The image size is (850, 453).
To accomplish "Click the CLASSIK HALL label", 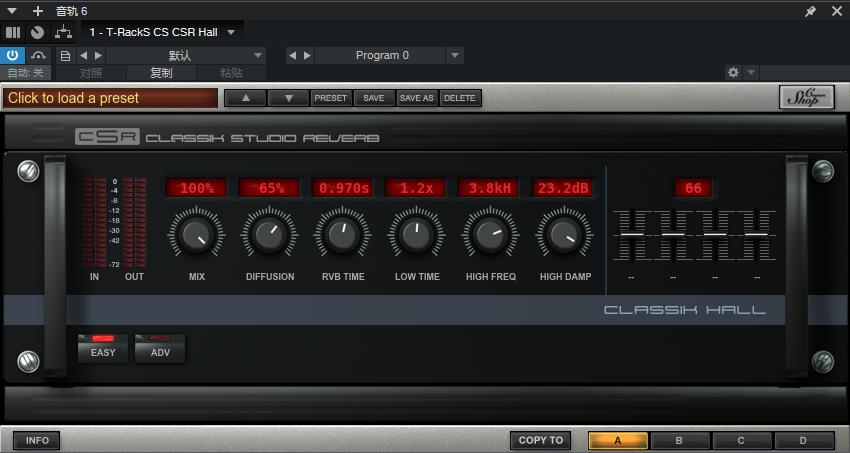I will coord(685,310).
